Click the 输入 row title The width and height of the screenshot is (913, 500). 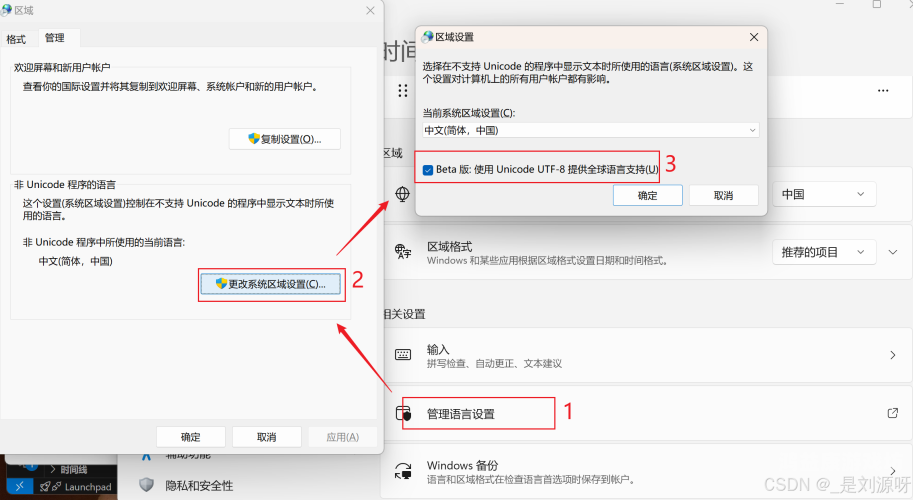point(438,349)
